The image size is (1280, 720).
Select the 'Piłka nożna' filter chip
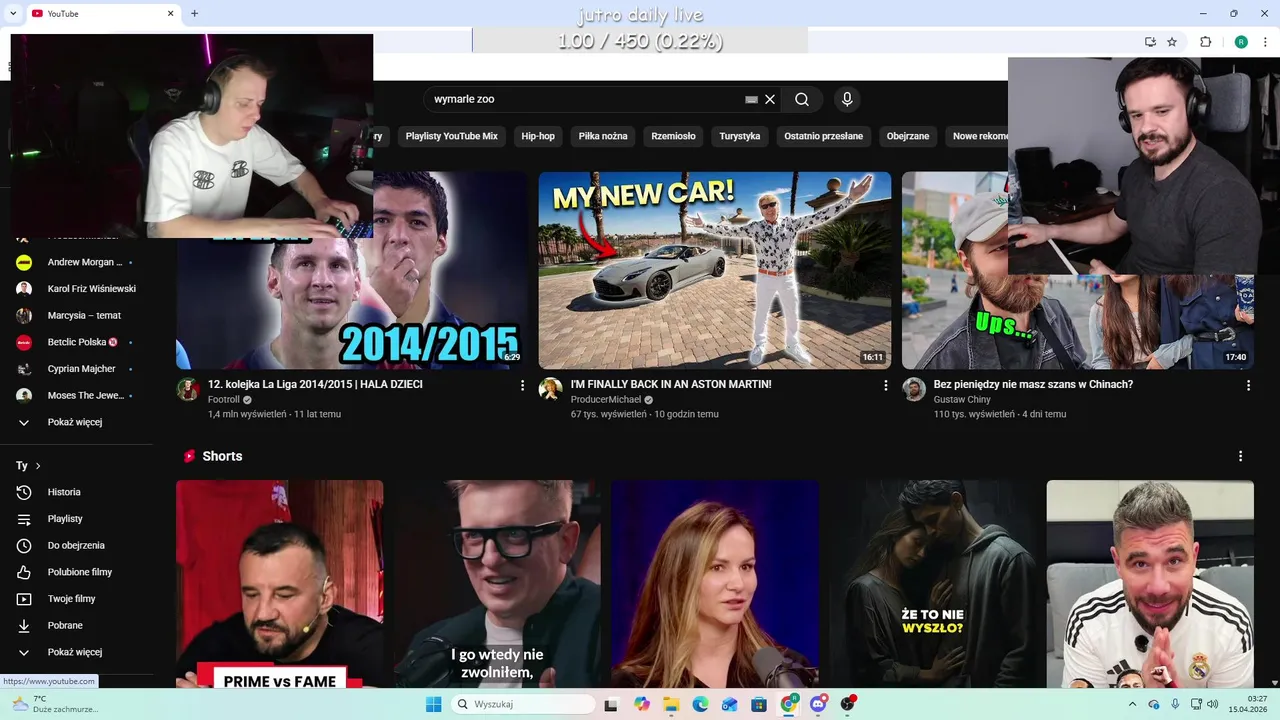pos(603,136)
